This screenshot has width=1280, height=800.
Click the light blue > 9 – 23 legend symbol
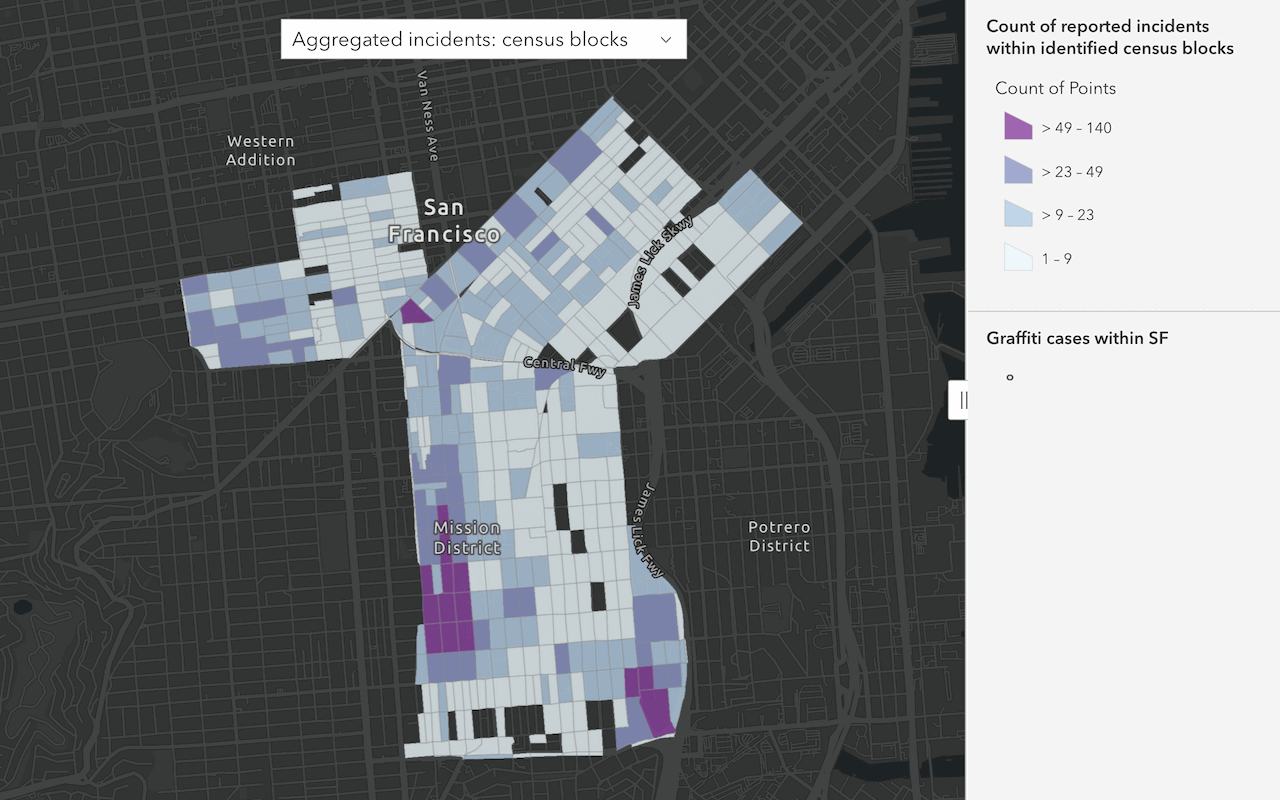pyautogui.click(x=1018, y=214)
